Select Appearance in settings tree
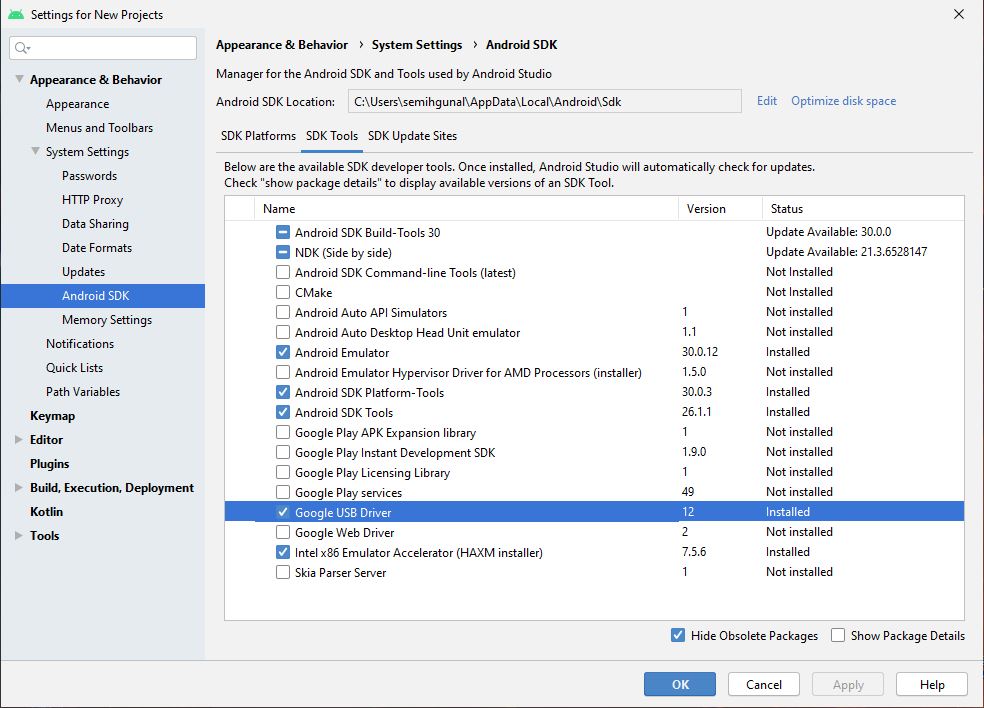 point(77,104)
